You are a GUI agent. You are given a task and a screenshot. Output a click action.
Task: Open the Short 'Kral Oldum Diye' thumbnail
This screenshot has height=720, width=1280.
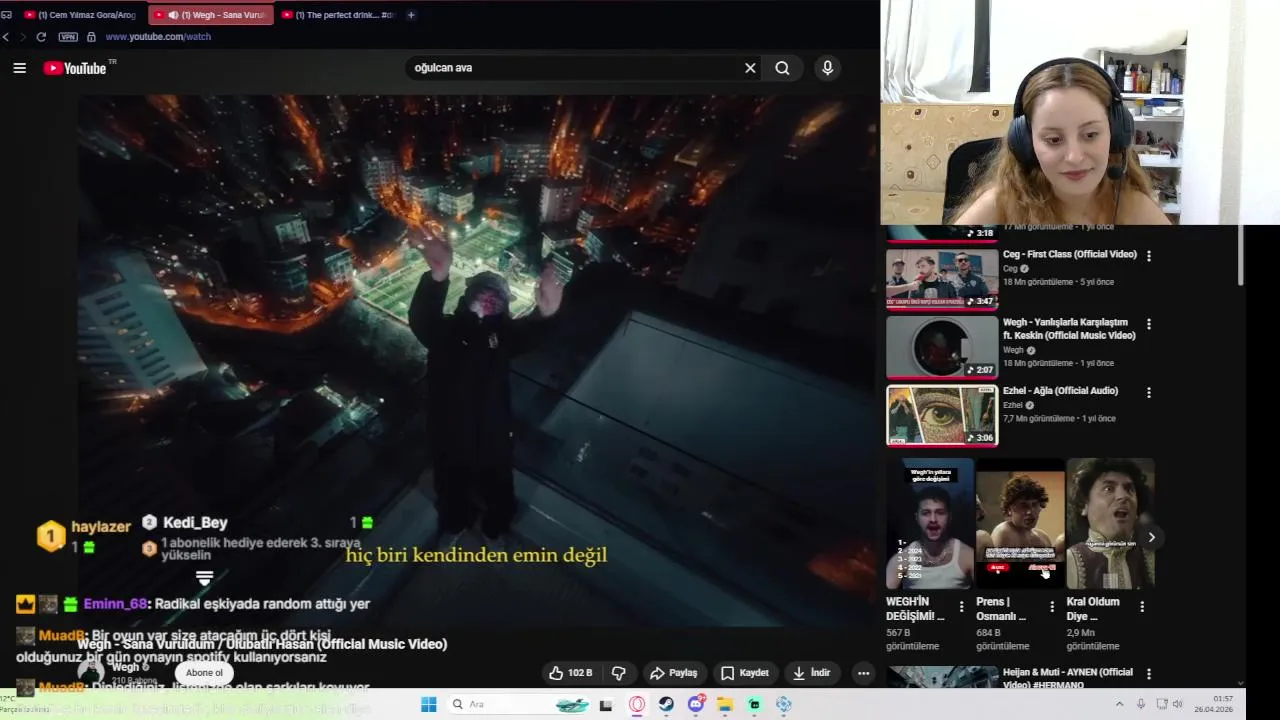pos(1110,524)
